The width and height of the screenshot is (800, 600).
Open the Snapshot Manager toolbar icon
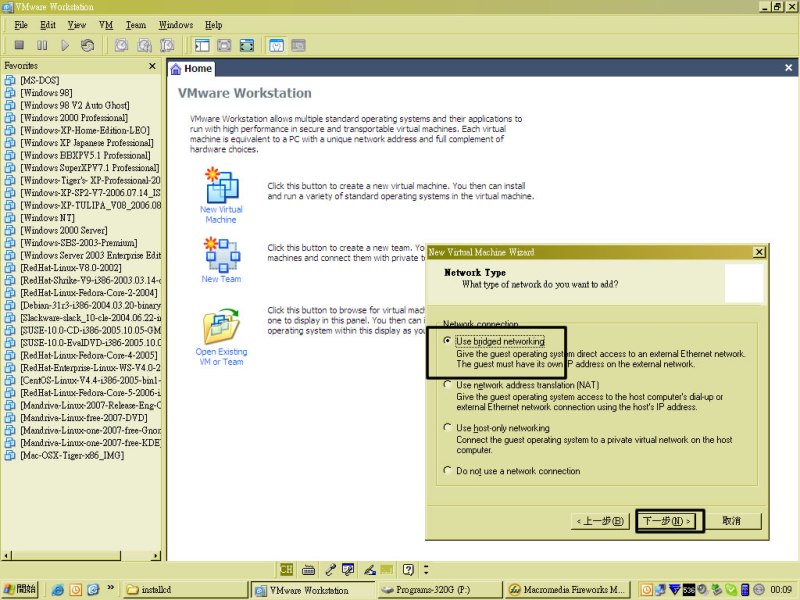pyautogui.click(x=167, y=45)
